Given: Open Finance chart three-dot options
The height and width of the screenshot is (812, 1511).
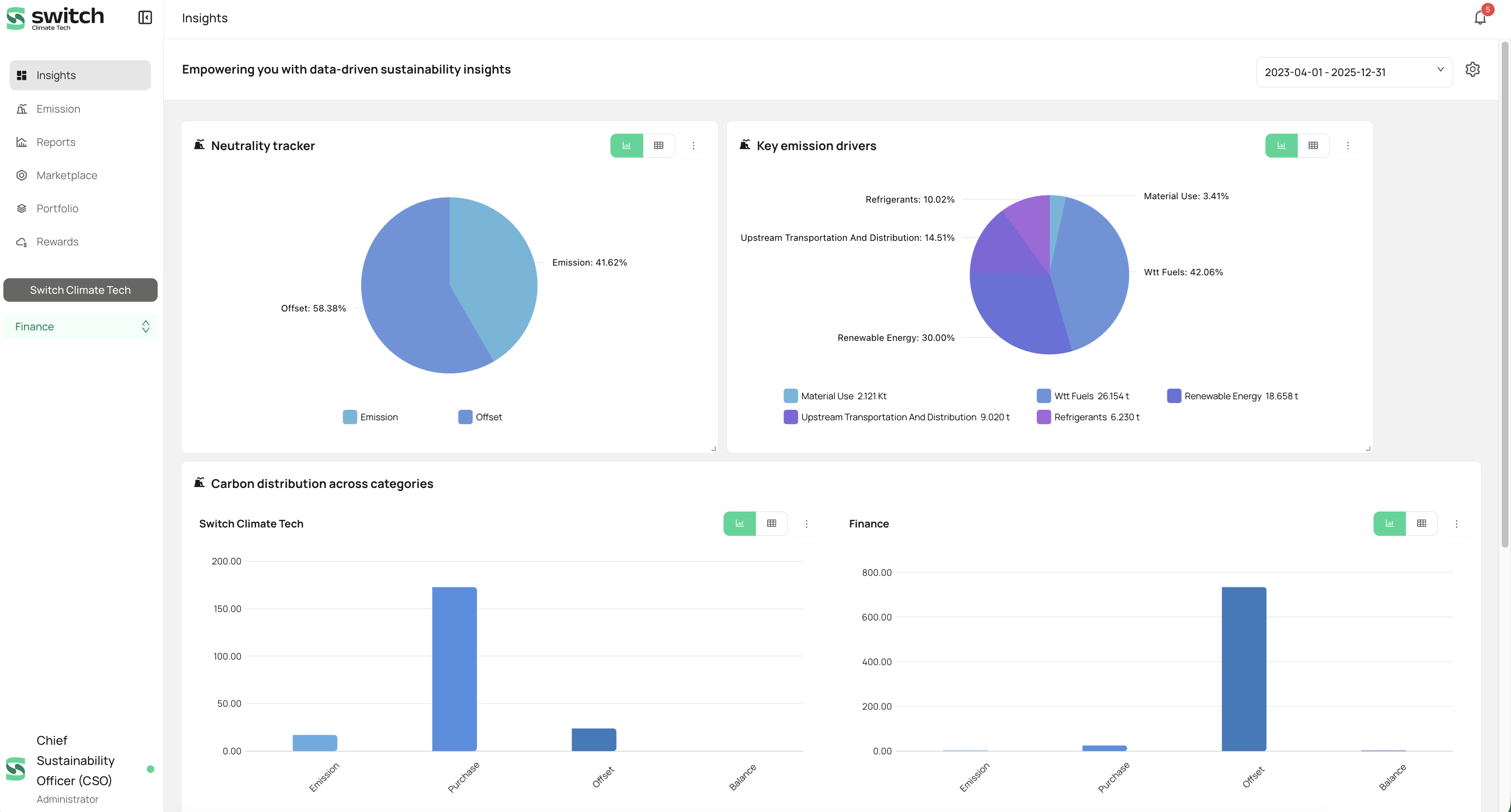Looking at the screenshot, I should pyautogui.click(x=1456, y=524).
